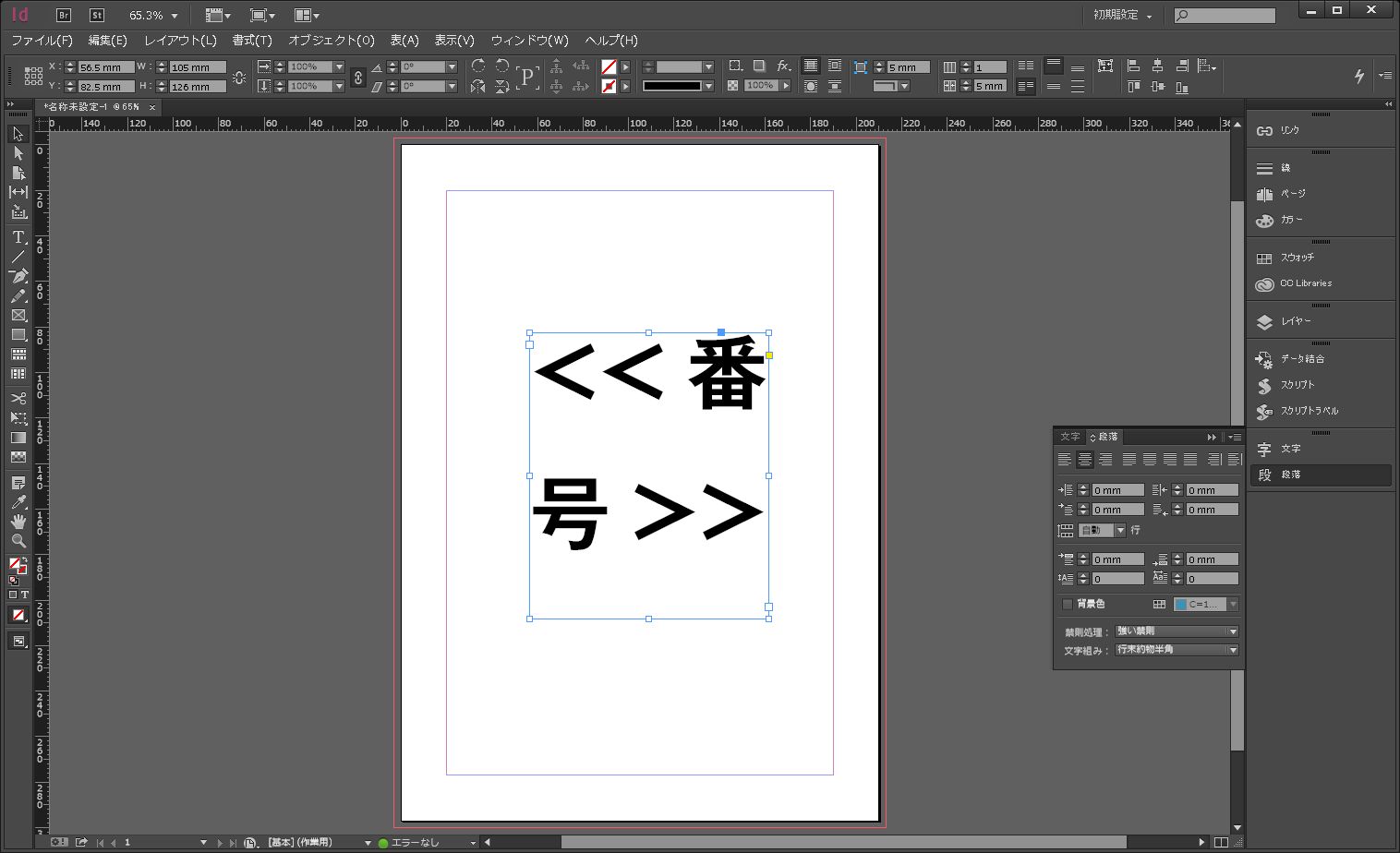Toggle formatting affects text T button
The height and width of the screenshot is (853, 1400).
click(25, 595)
